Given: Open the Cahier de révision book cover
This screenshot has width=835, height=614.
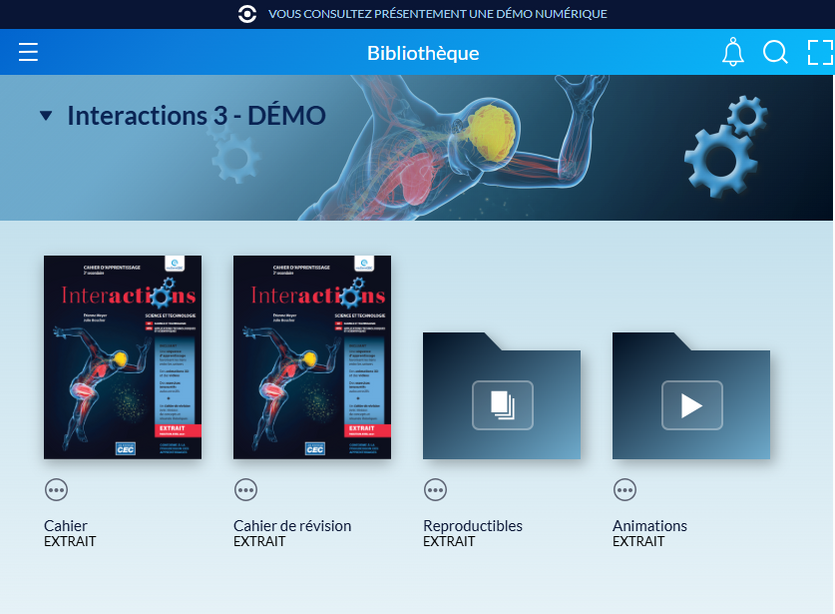Looking at the screenshot, I should 312,357.
